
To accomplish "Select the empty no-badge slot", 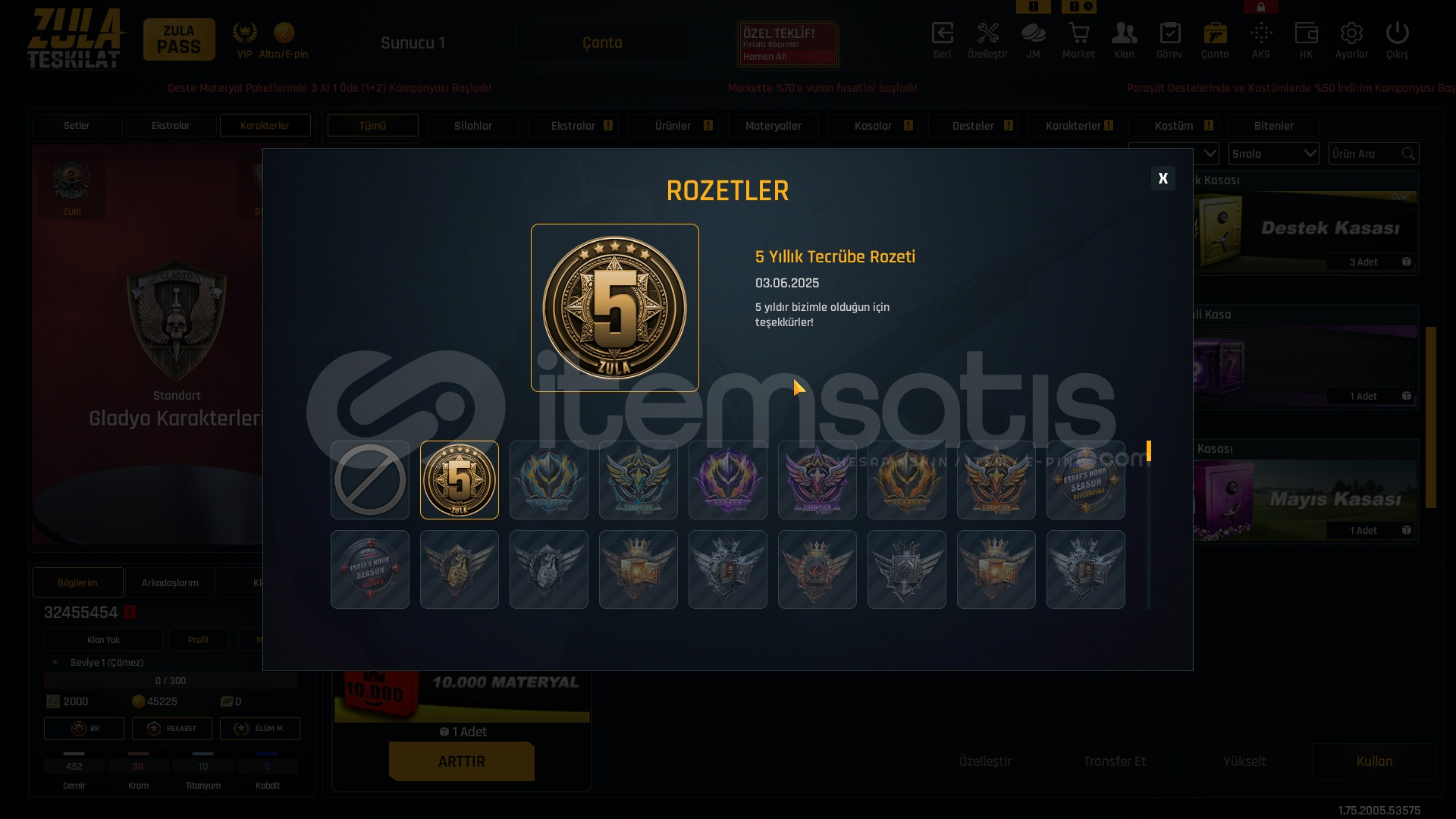I will (370, 480).
